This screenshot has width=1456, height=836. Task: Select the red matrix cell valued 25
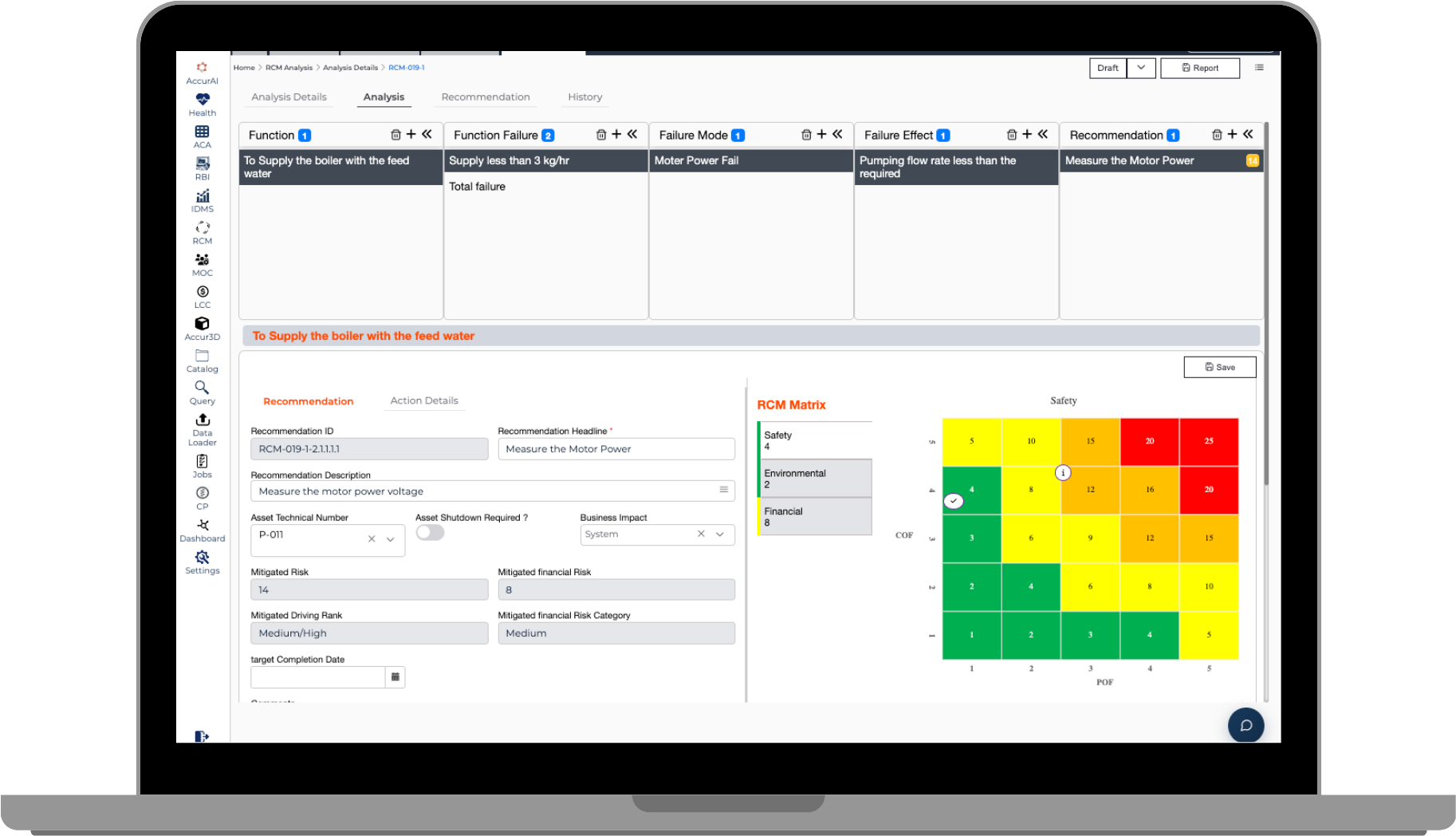point(1209,441)
